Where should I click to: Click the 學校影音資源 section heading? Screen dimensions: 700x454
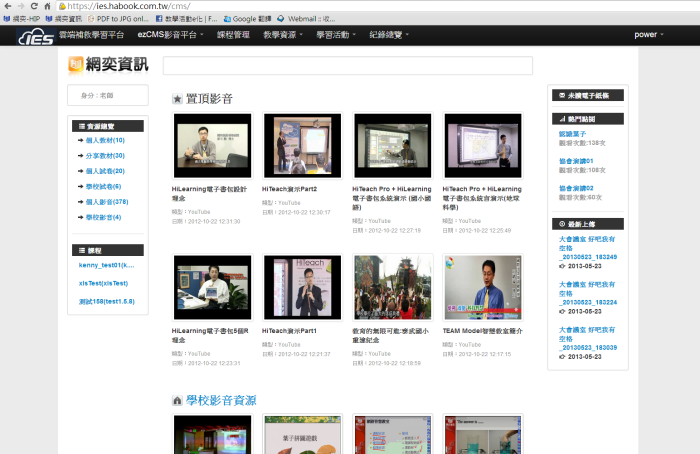coord(221,400)
